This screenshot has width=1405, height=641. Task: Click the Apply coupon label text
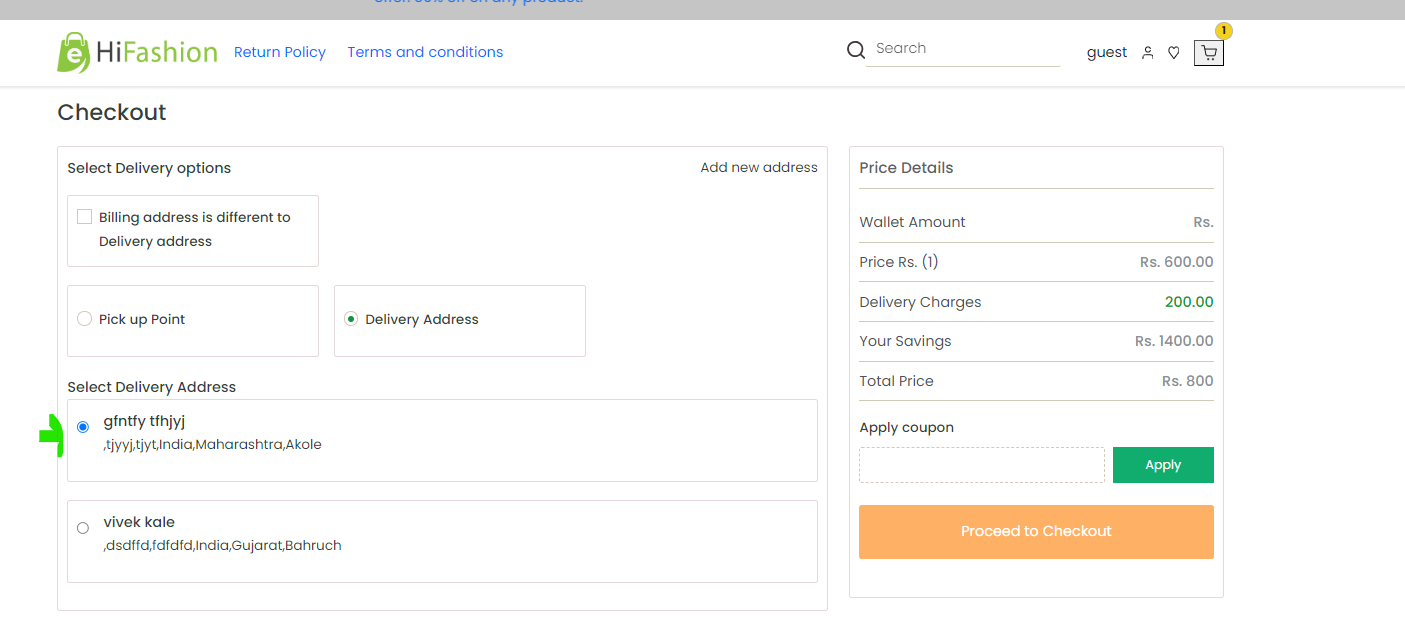pyautogui.click(x=907, y=427)
